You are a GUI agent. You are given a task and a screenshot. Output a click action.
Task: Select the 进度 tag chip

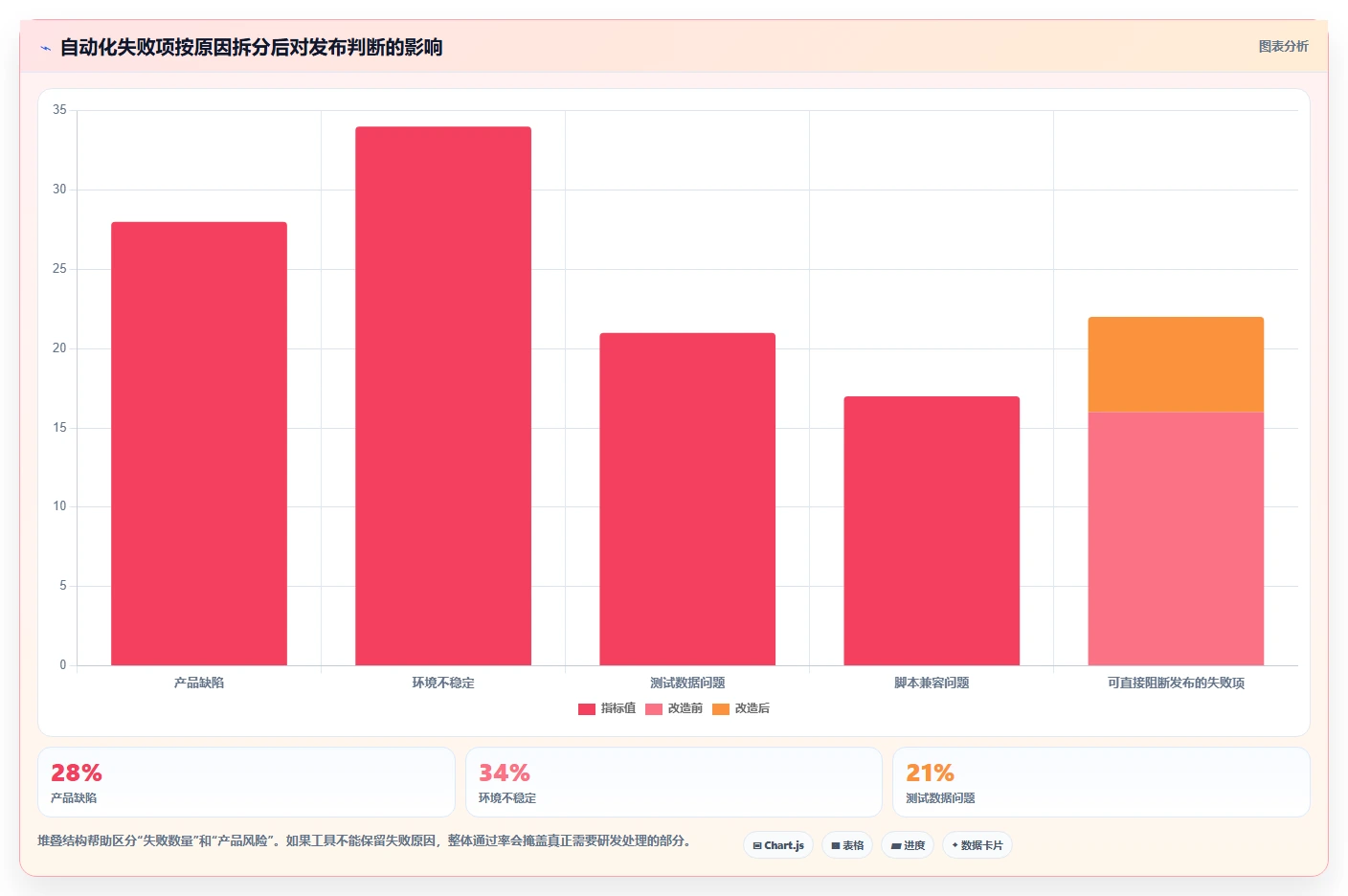(x=908, y=845)
